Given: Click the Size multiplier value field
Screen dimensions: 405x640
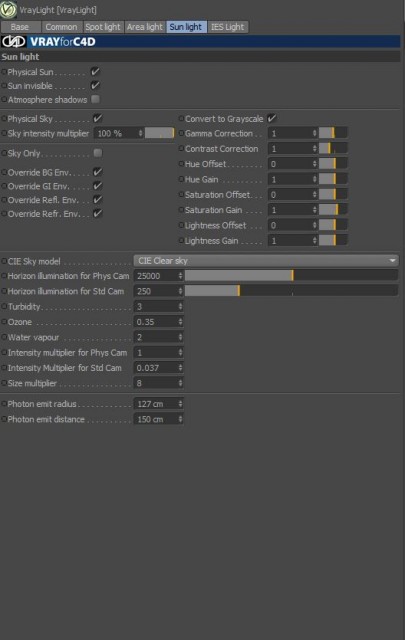Looking at the screenshot, I should pyautogui.click(x=156, y=383).
